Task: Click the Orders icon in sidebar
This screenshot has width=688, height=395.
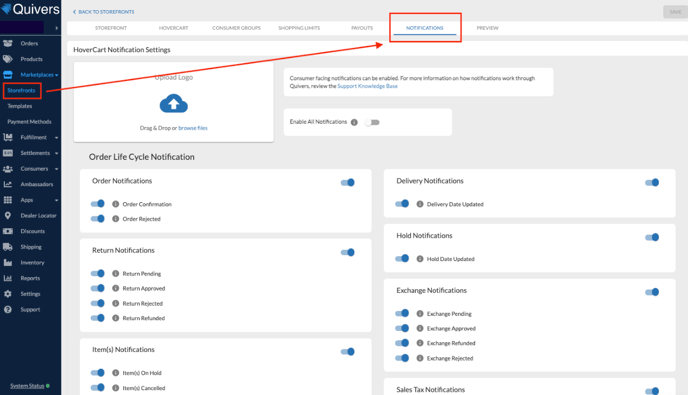Action: coord(8,43)
